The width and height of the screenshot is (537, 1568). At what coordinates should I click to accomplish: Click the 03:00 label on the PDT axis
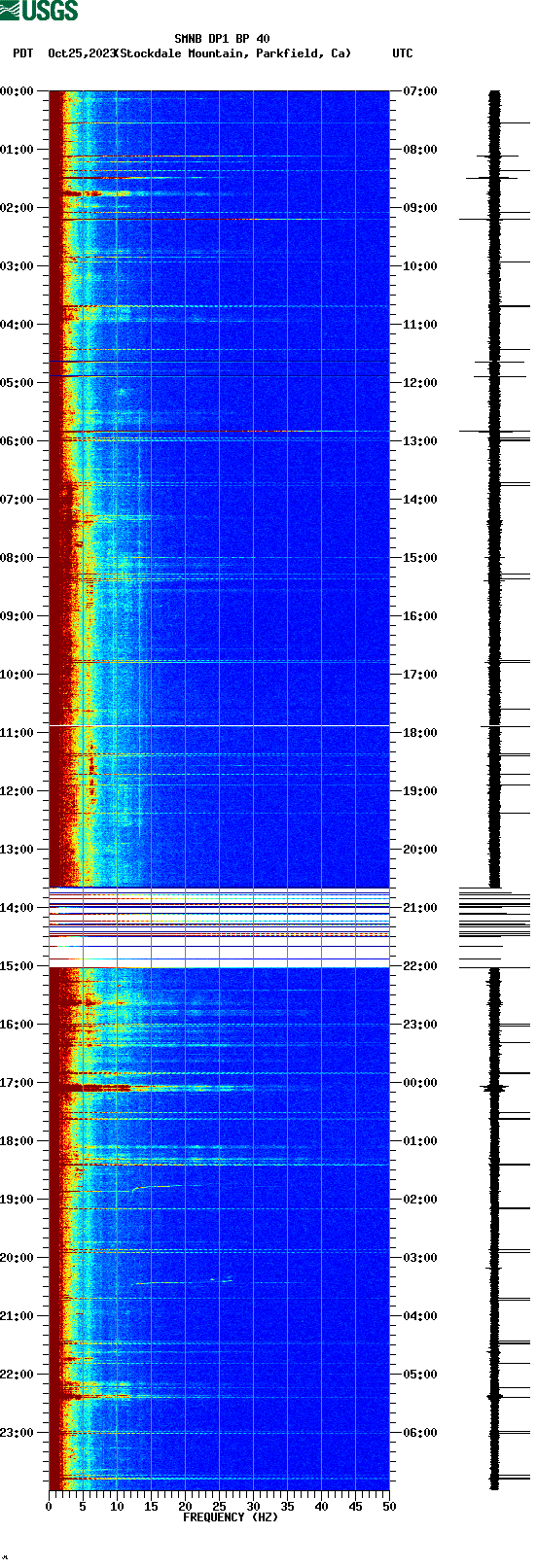[x=18, y=266]
